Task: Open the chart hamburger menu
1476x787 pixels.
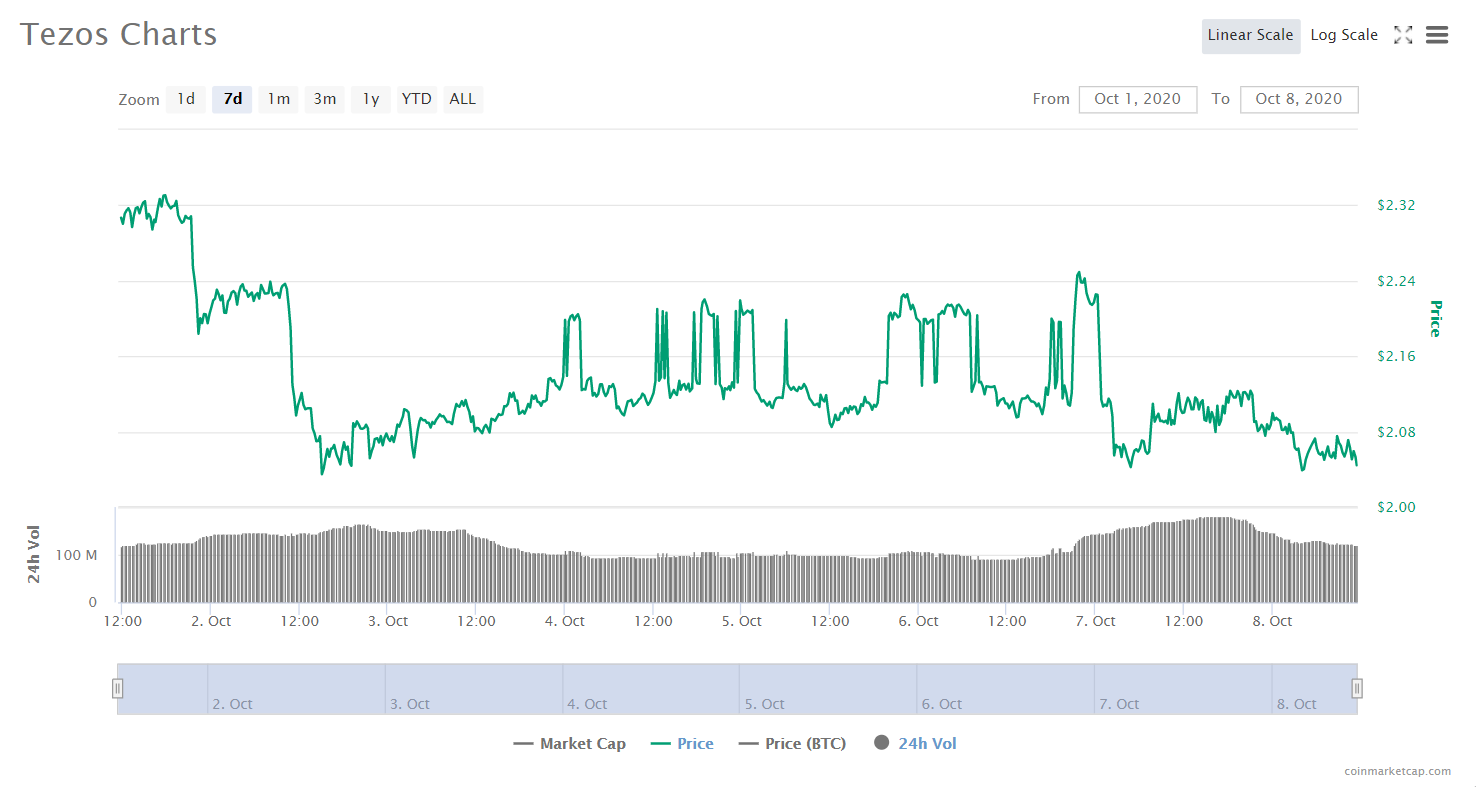Action: pyautogui.click(x=1437, y=35)
